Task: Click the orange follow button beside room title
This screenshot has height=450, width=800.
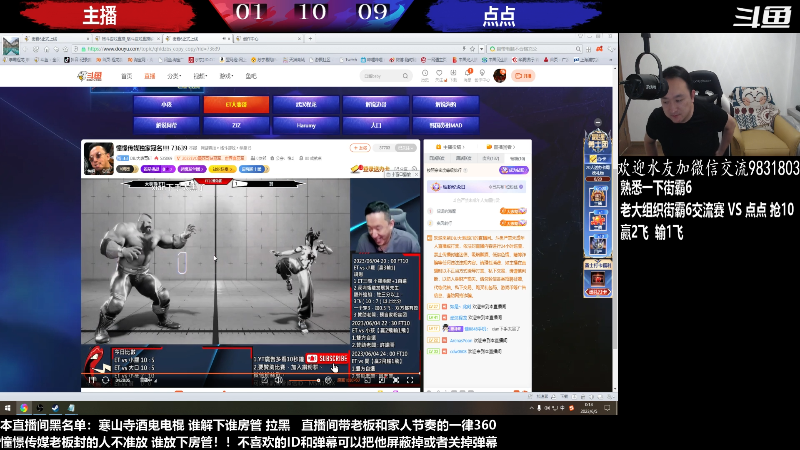Action: click(360, 148)
